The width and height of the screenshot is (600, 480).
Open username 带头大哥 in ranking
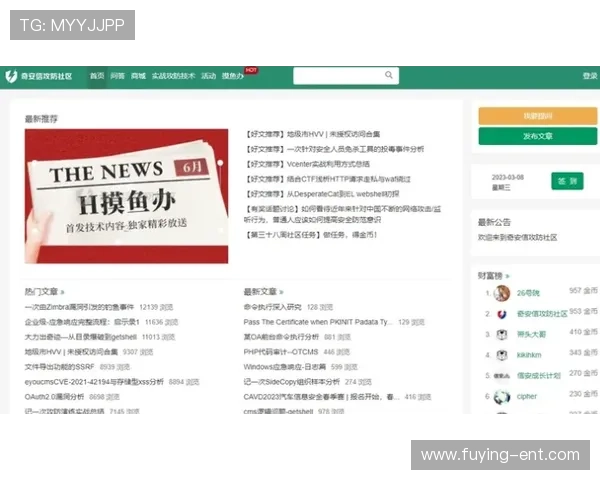531,335
